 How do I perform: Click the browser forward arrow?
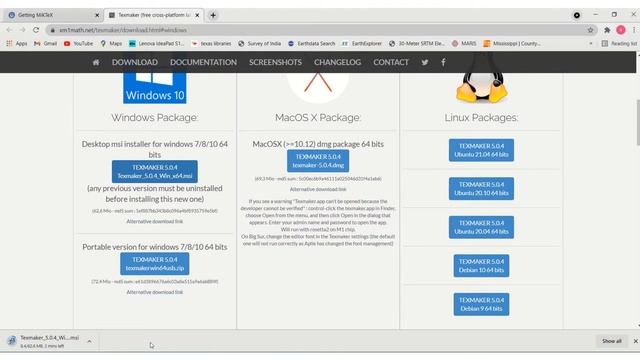point(22,30)
